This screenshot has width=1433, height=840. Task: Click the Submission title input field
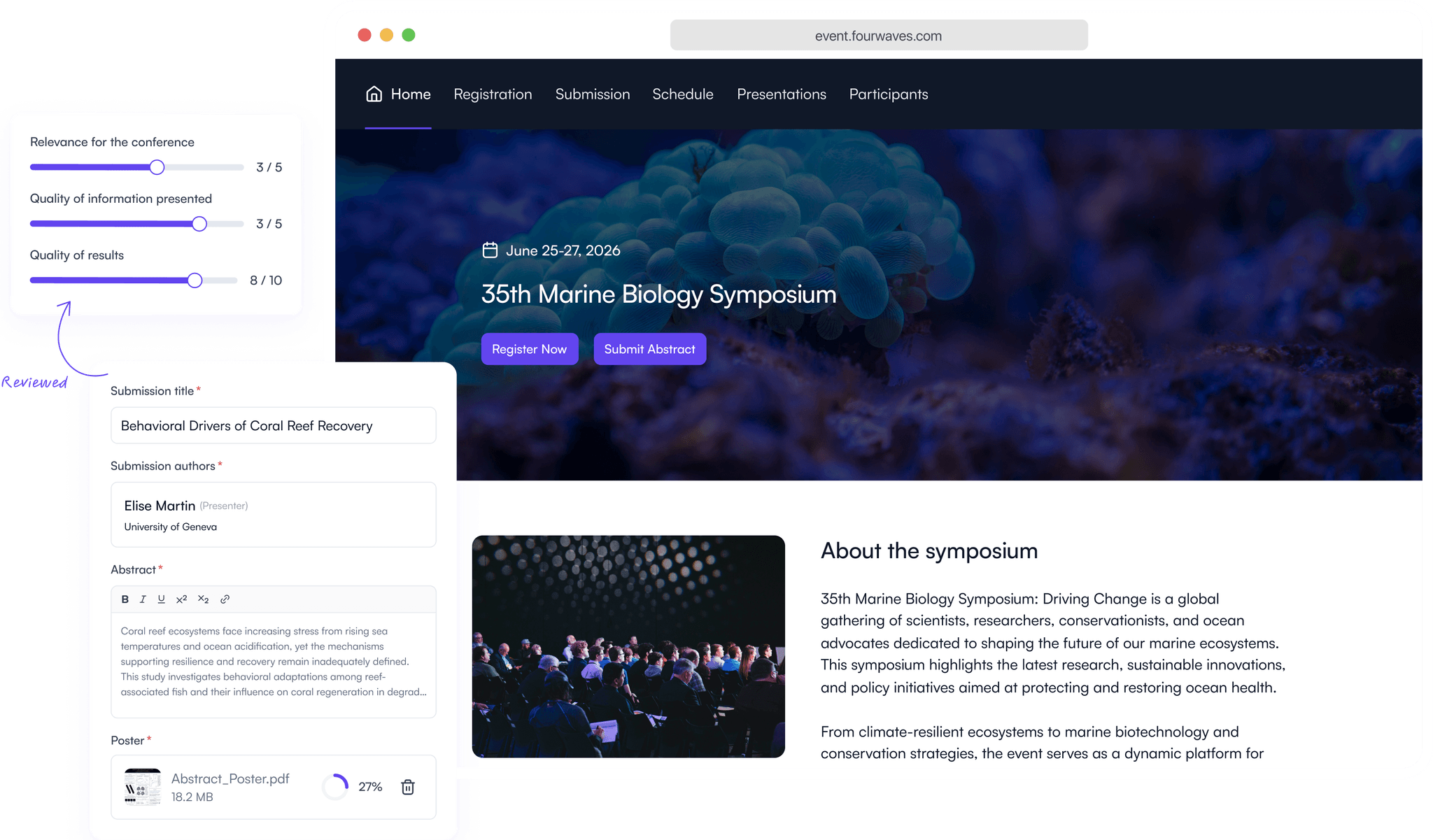click(273, 425)
